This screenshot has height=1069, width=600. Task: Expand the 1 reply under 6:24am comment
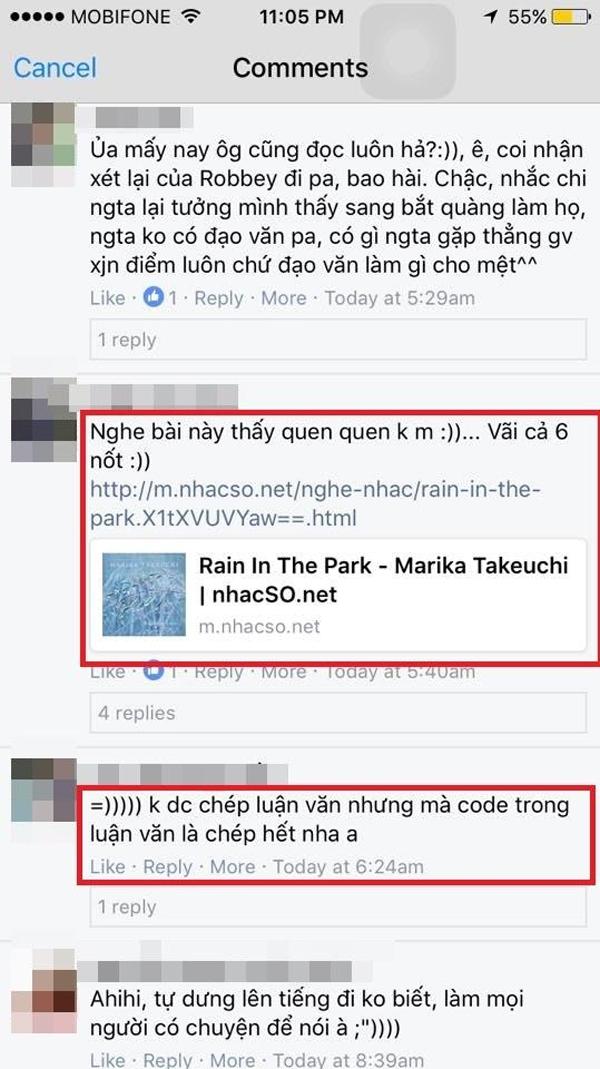(x=338, y=907)
